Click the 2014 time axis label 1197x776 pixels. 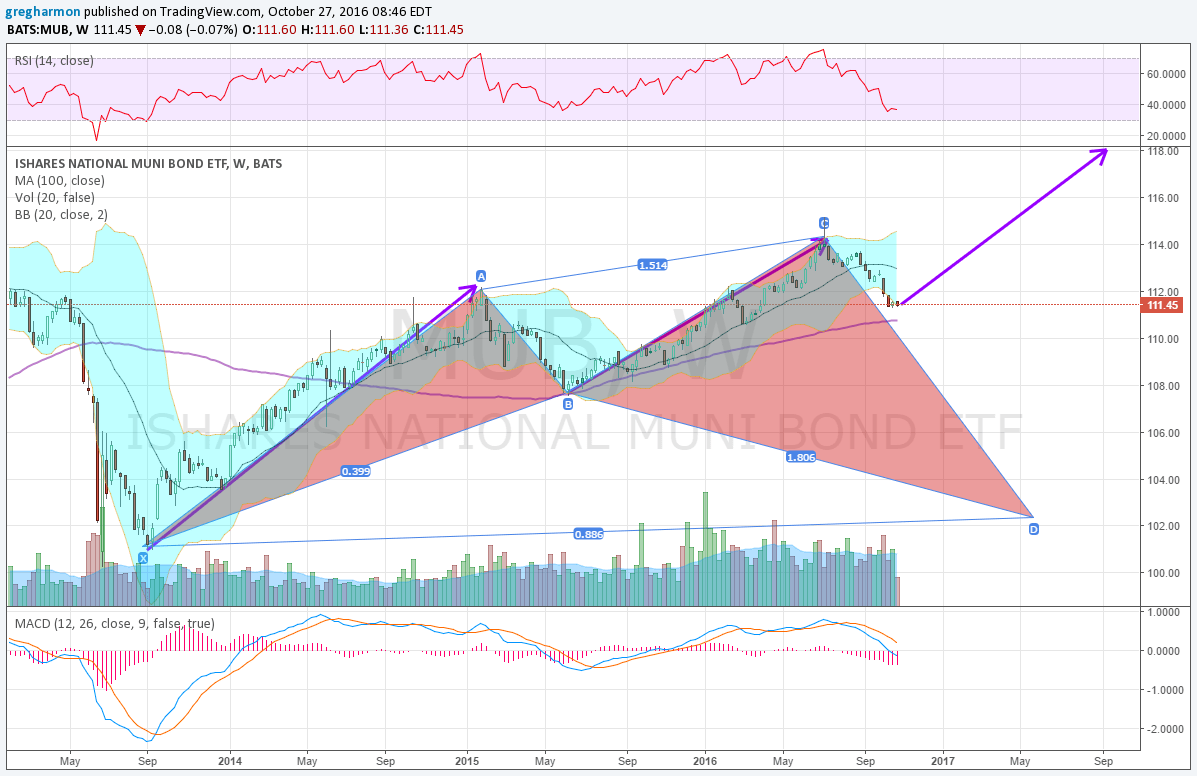[x=230, y=762]
